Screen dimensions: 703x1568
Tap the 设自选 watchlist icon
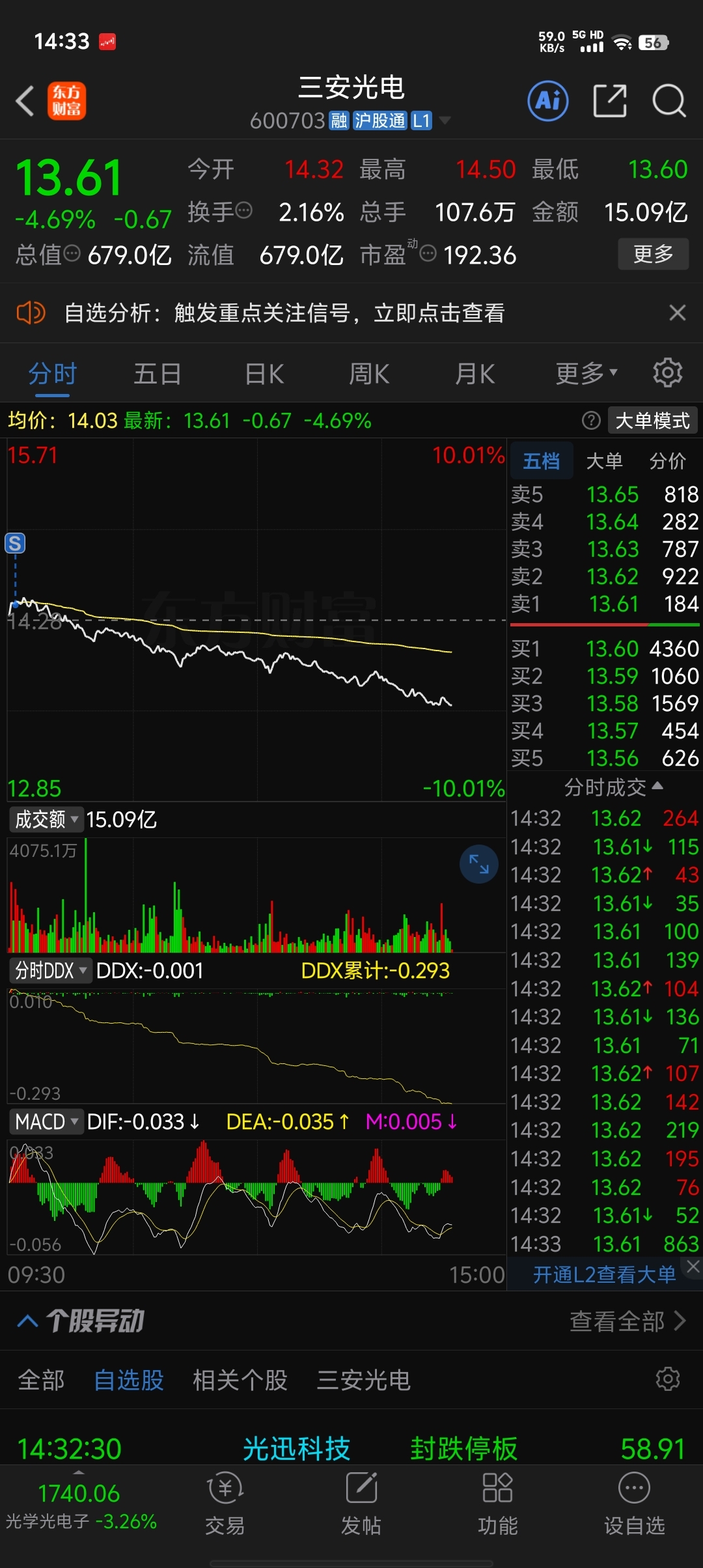pos(635,1503)
